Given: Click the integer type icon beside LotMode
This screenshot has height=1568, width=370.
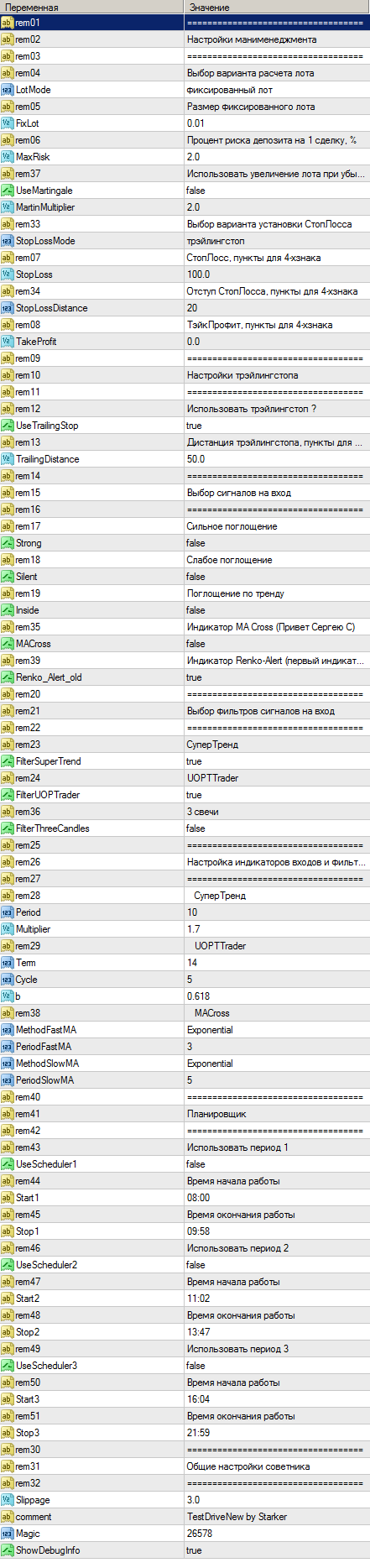Looking at the screenshot, I should pos(8,90).
